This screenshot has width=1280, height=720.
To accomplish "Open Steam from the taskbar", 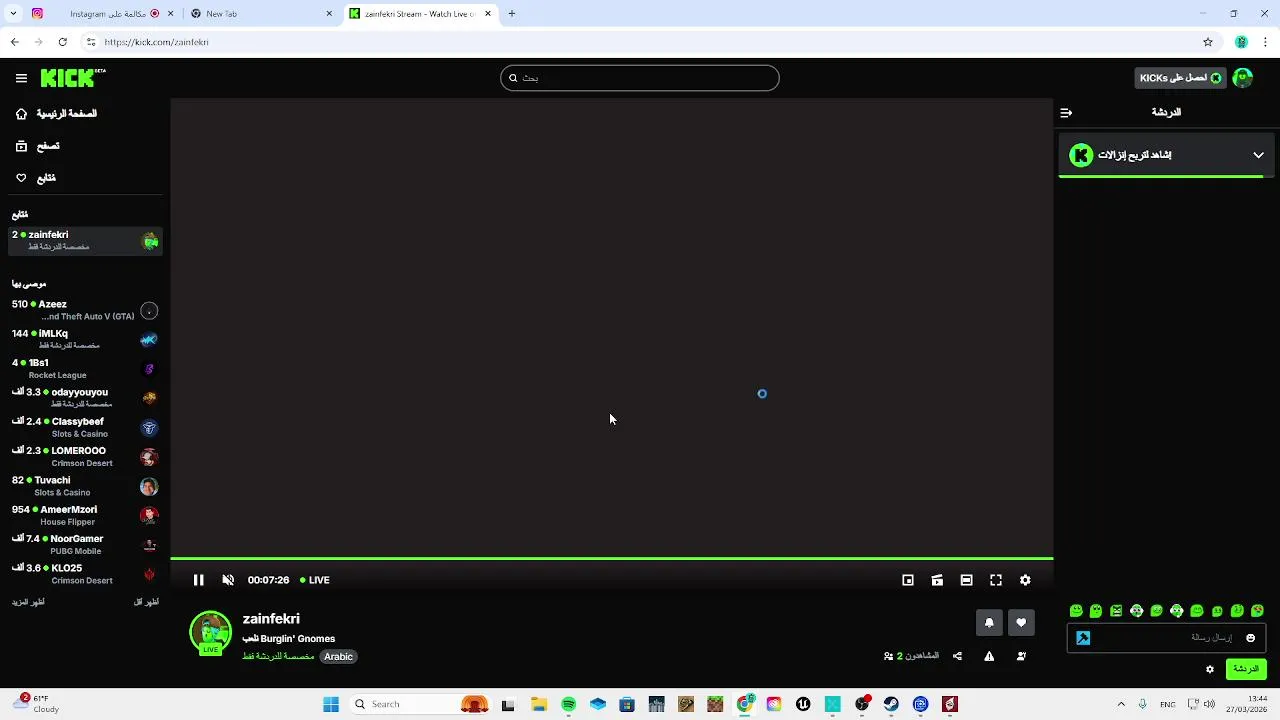I will pos(891,704).
